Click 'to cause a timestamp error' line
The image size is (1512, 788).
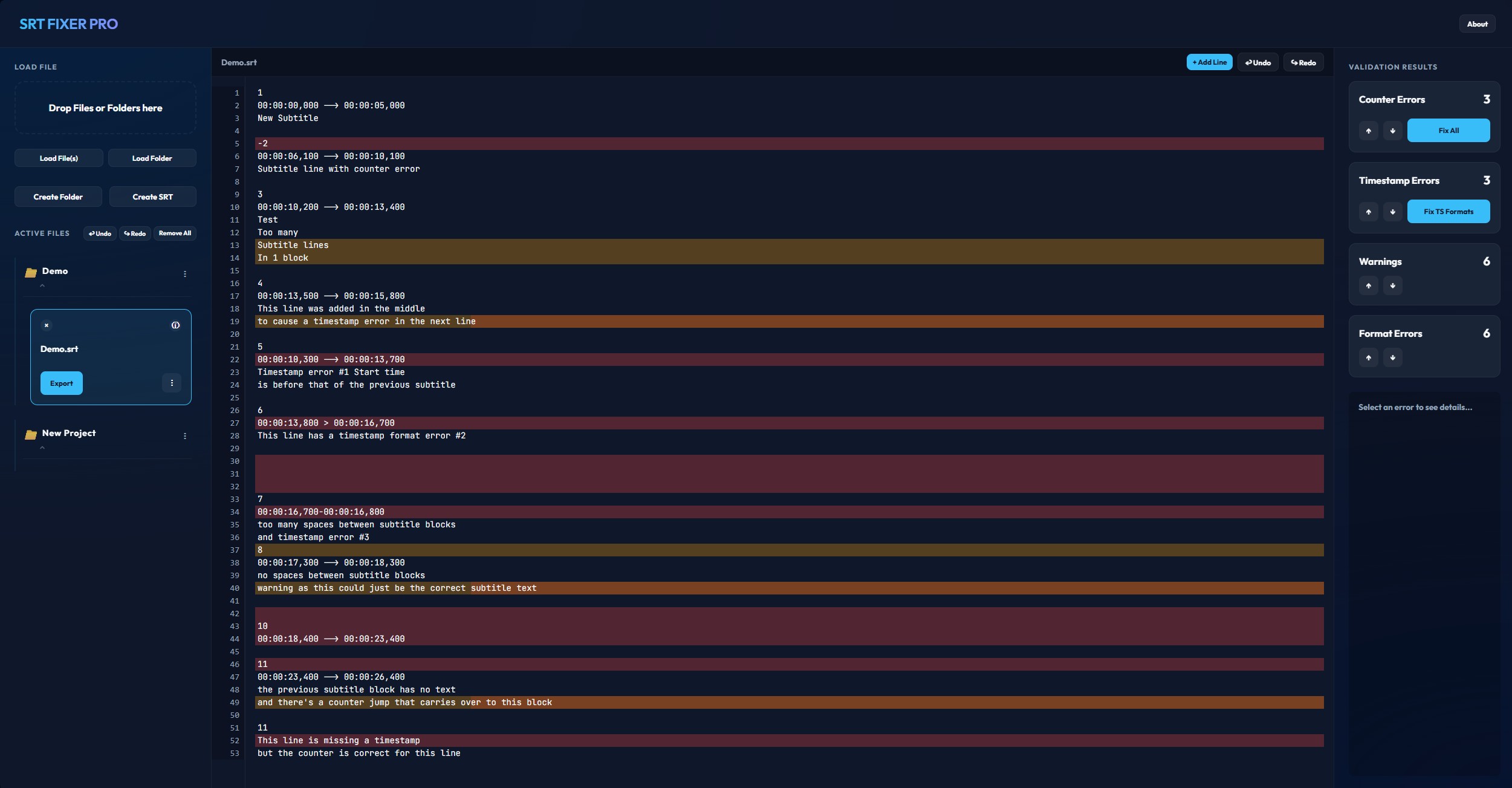[x=789, y=321]
